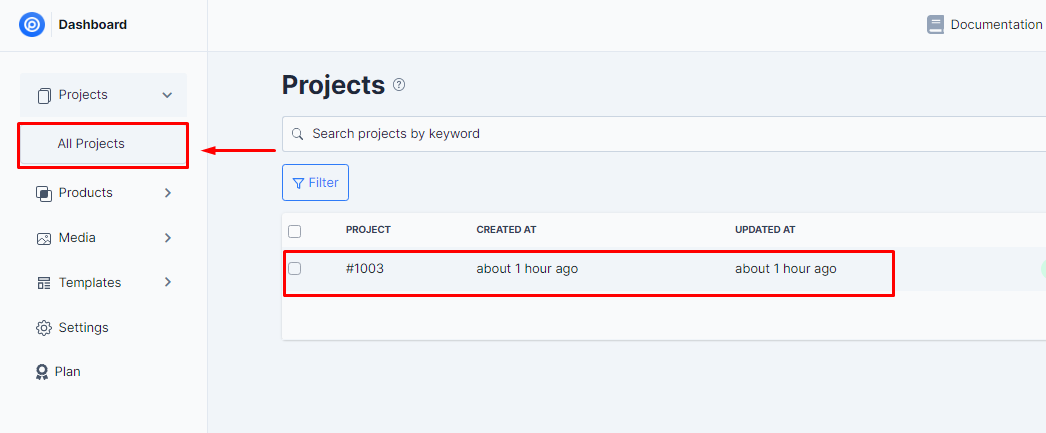This screenshot has height=433, width=1046.
Task: Click the CREATED AT column header
Action: coord(506,230)
